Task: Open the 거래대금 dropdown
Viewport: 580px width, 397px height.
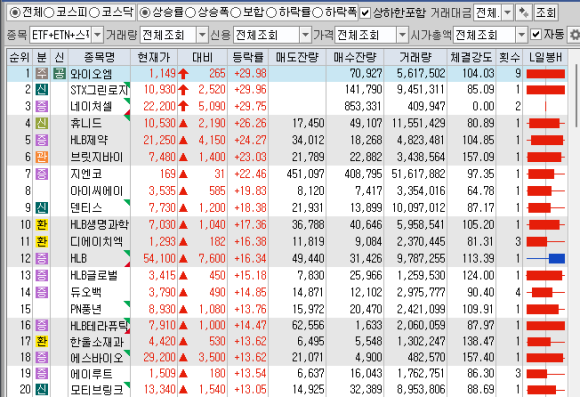Action: [x=508, y=13]
